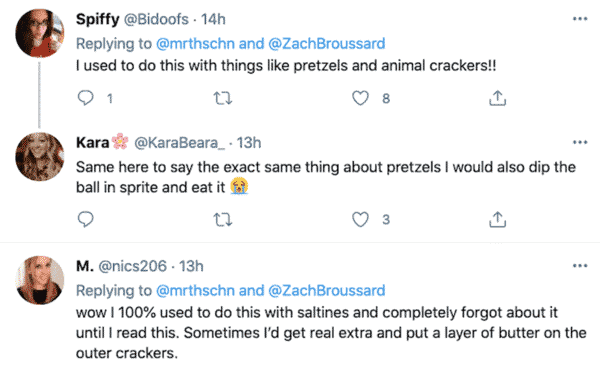Visit @ZachBroussard link in Spiffy's reply
The height and width of the screenshot is (368, 600).
(326, 44)
